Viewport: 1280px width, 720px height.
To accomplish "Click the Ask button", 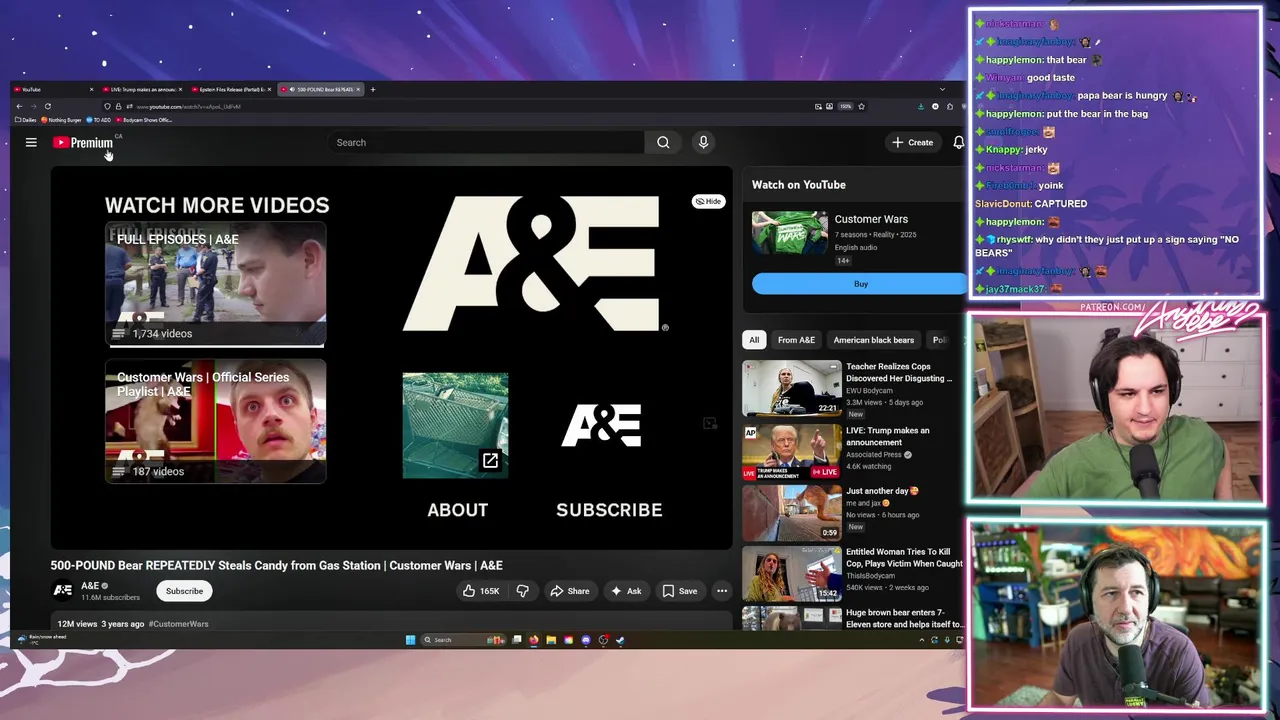I will tap(626, 591).
